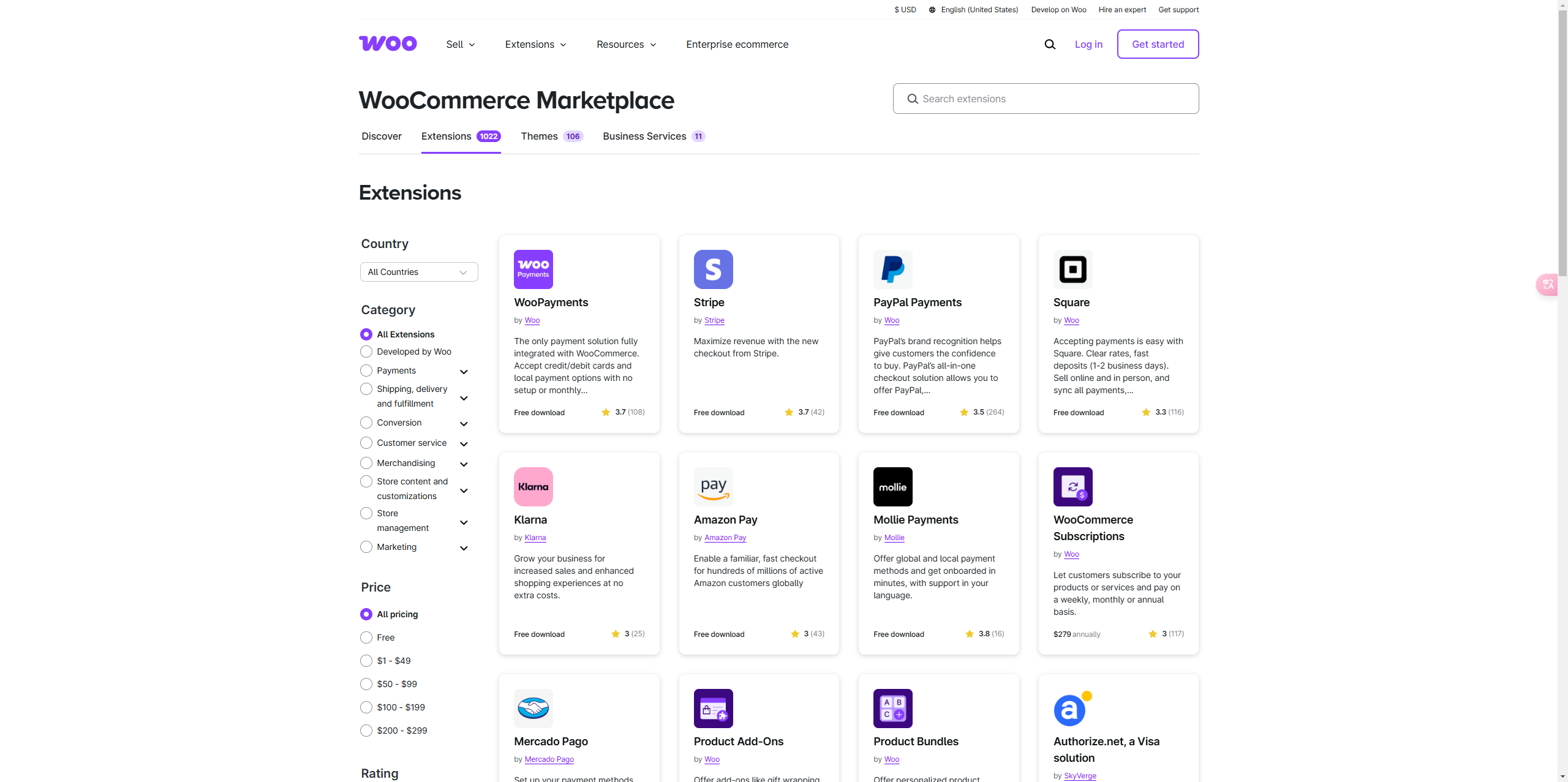The height and width of the screenshot is (782, 1568).
Task: Click the star rating on Stripe card
Action: 804,412
